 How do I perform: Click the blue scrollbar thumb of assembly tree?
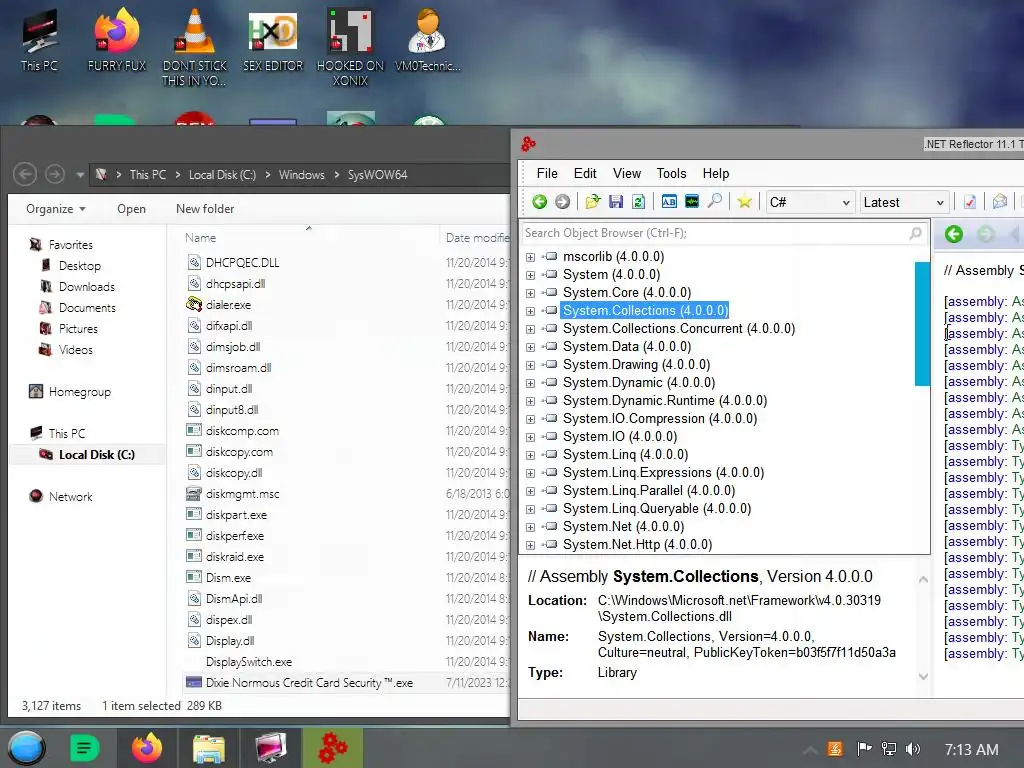click(x=922, y=324)
